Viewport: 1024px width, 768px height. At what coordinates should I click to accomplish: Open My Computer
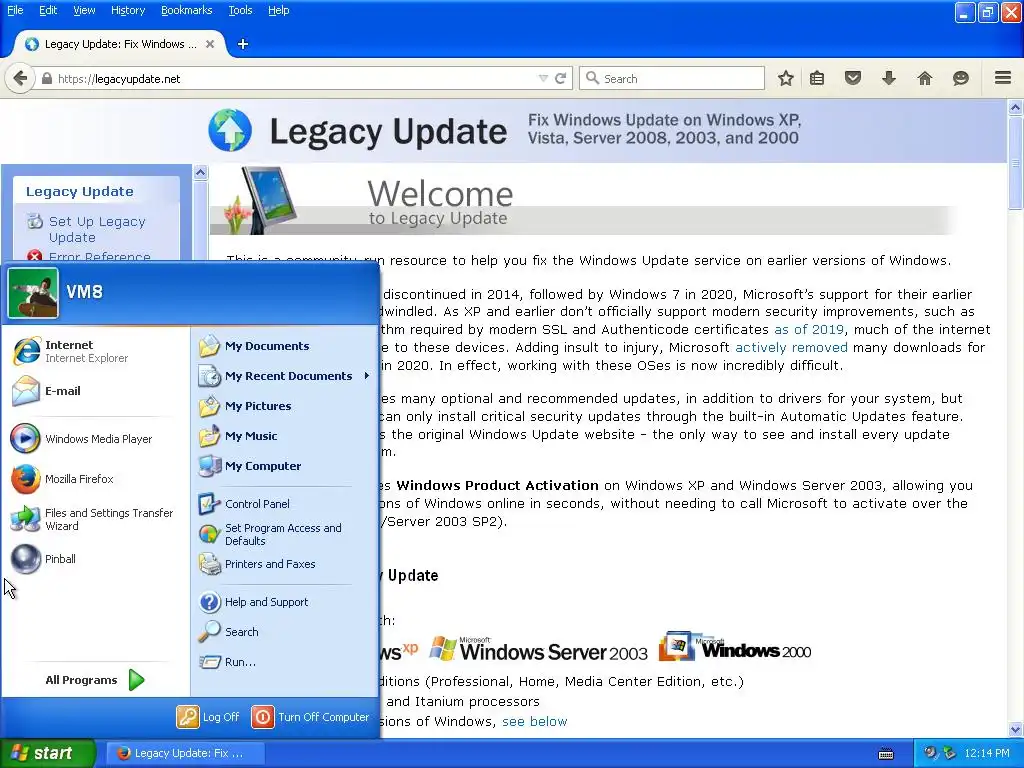pos(285,466)
